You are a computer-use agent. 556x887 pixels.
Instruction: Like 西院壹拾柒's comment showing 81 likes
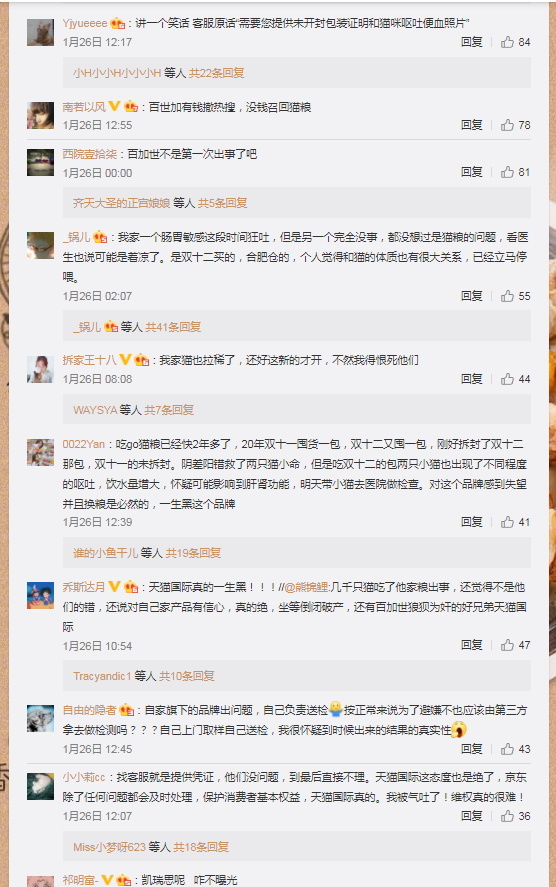point(507,172)
